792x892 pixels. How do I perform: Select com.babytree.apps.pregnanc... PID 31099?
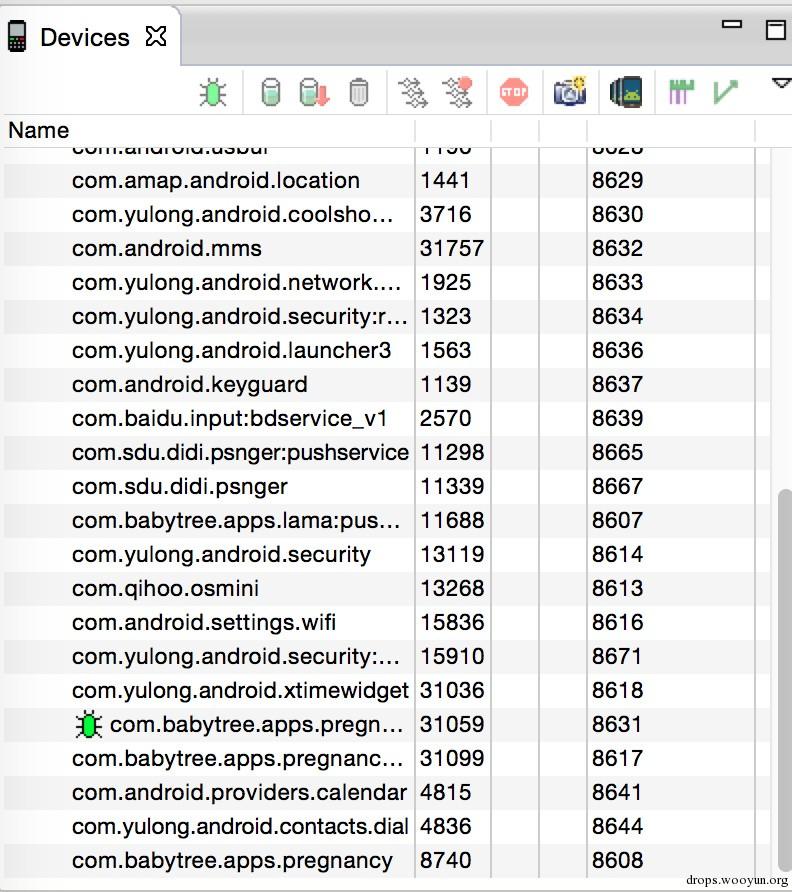[387, 759]
